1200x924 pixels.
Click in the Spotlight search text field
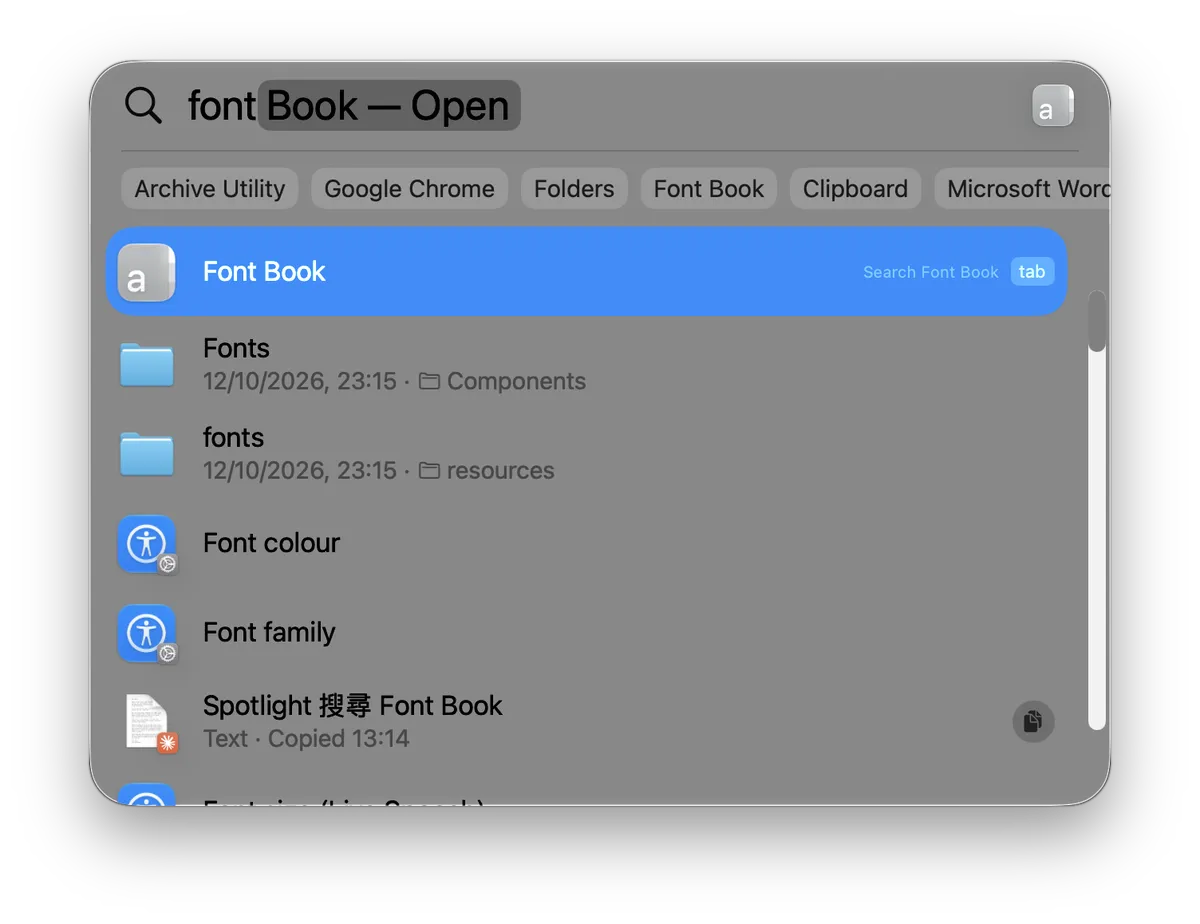pos(600,106)
